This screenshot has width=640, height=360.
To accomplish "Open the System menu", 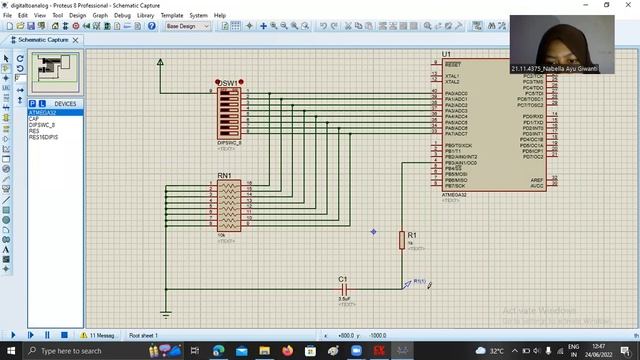I will 198,15.
